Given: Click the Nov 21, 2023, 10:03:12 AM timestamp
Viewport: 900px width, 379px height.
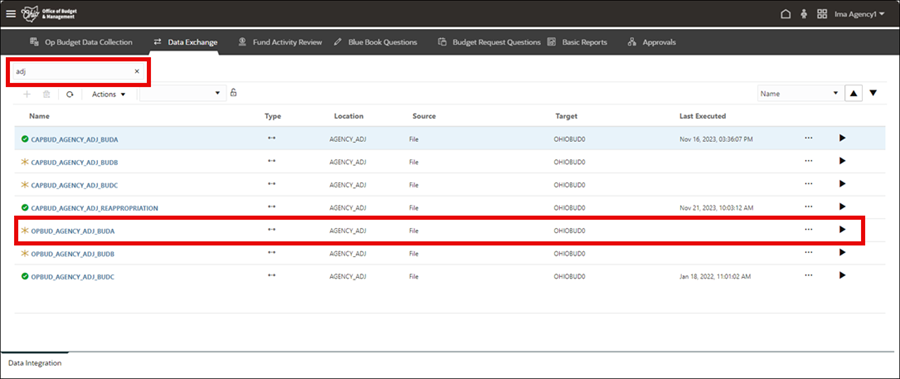Looking at the screenshot, I should [716, 208].
